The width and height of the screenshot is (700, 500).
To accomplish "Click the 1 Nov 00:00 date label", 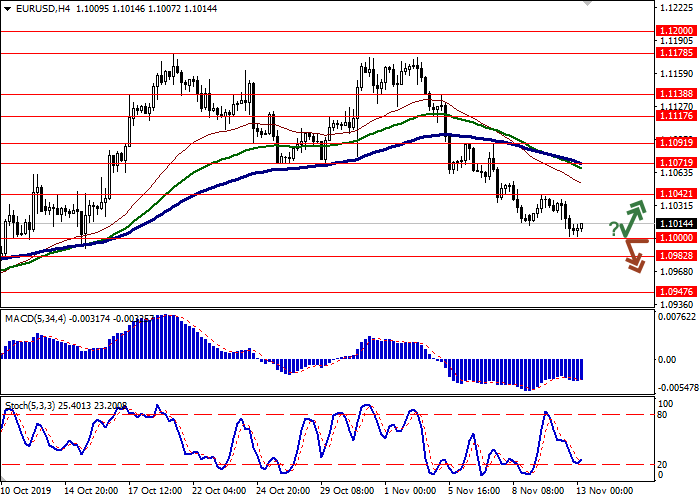I will (411, 492).
